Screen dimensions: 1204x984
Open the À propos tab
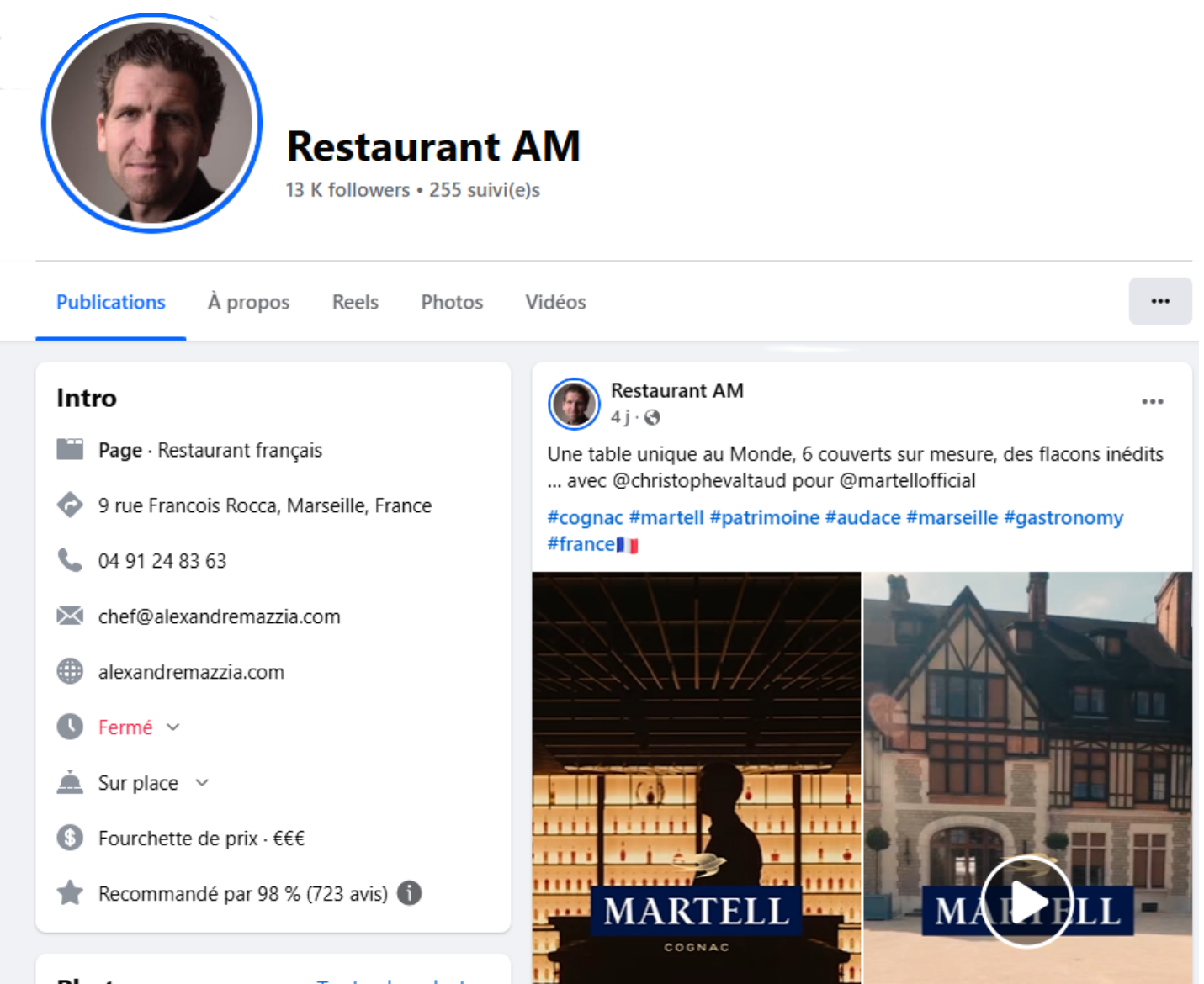(248, 302)
